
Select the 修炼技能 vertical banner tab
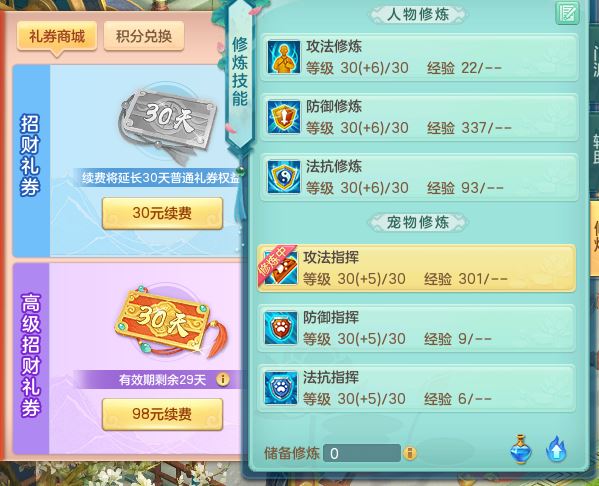pyautogui.click(x=240, y=73)
